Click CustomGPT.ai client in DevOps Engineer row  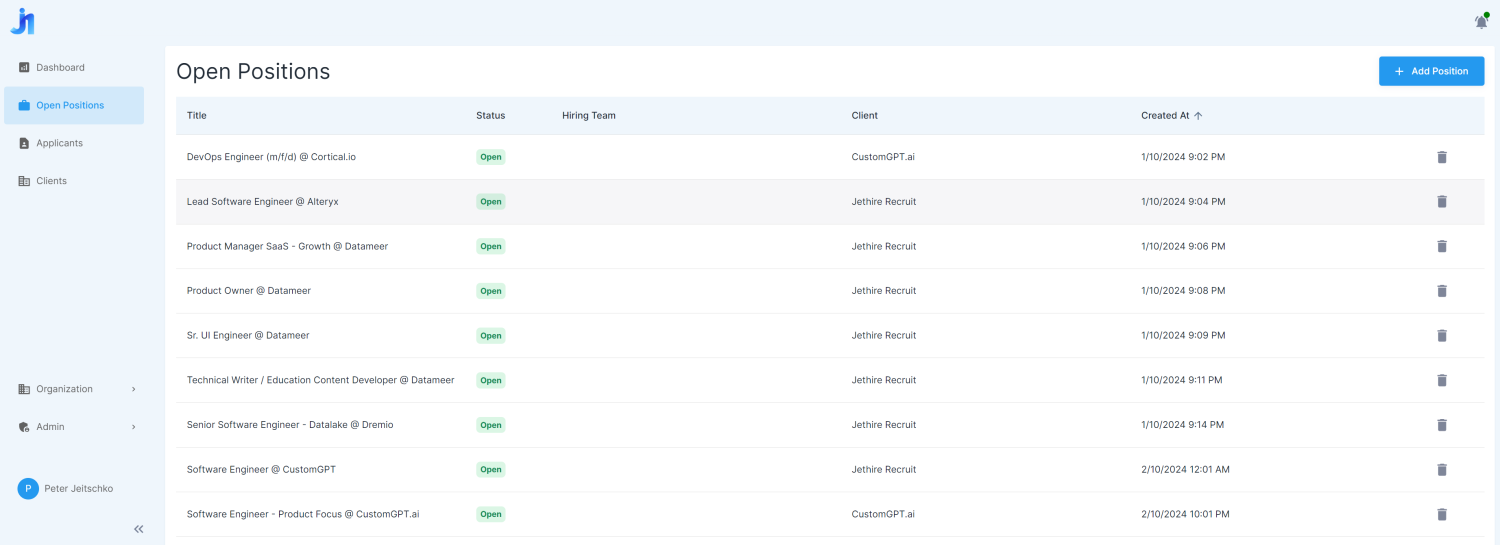click(x=883, y=157)
